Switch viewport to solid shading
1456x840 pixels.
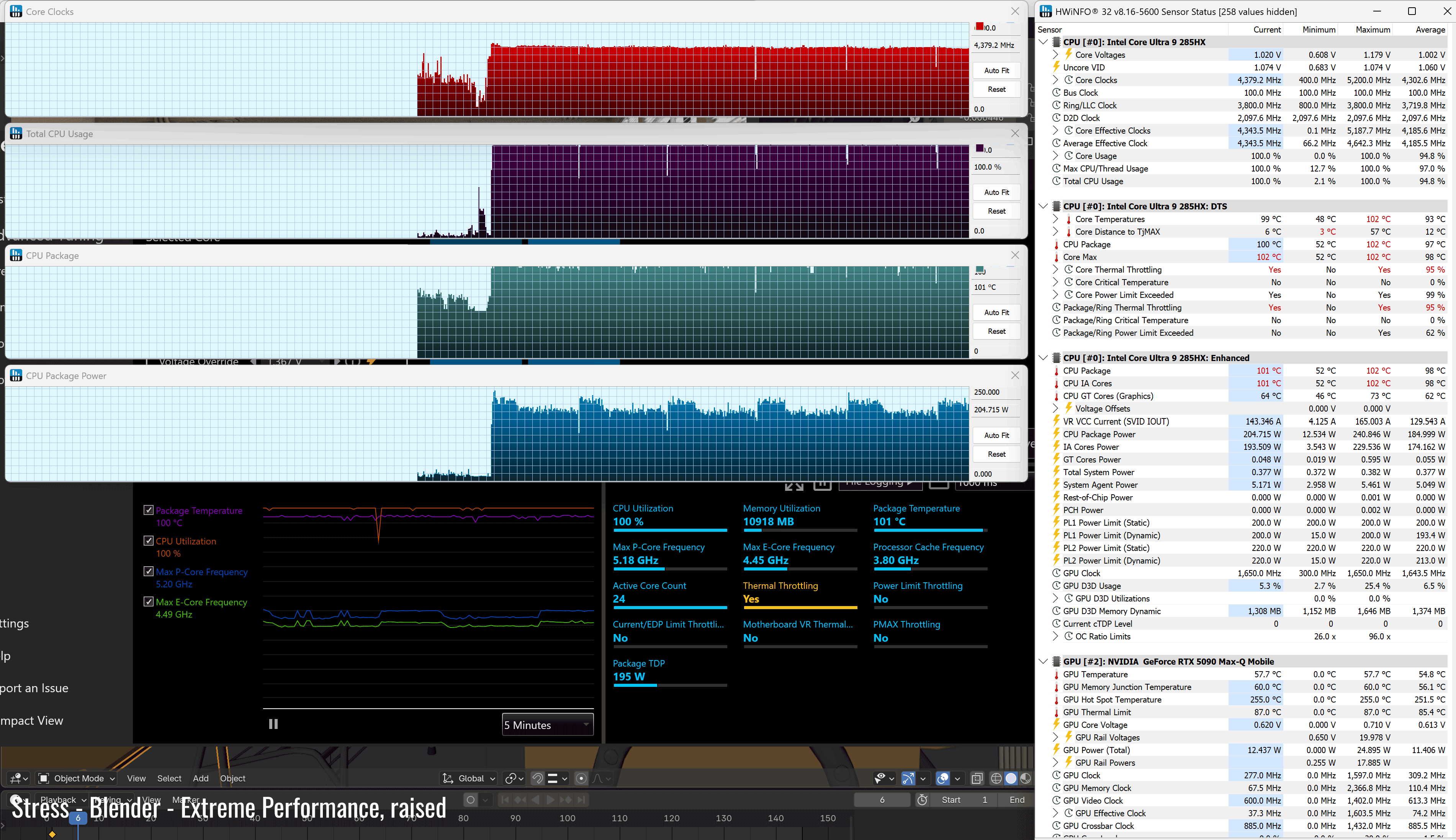click(x=1011, y=778)
